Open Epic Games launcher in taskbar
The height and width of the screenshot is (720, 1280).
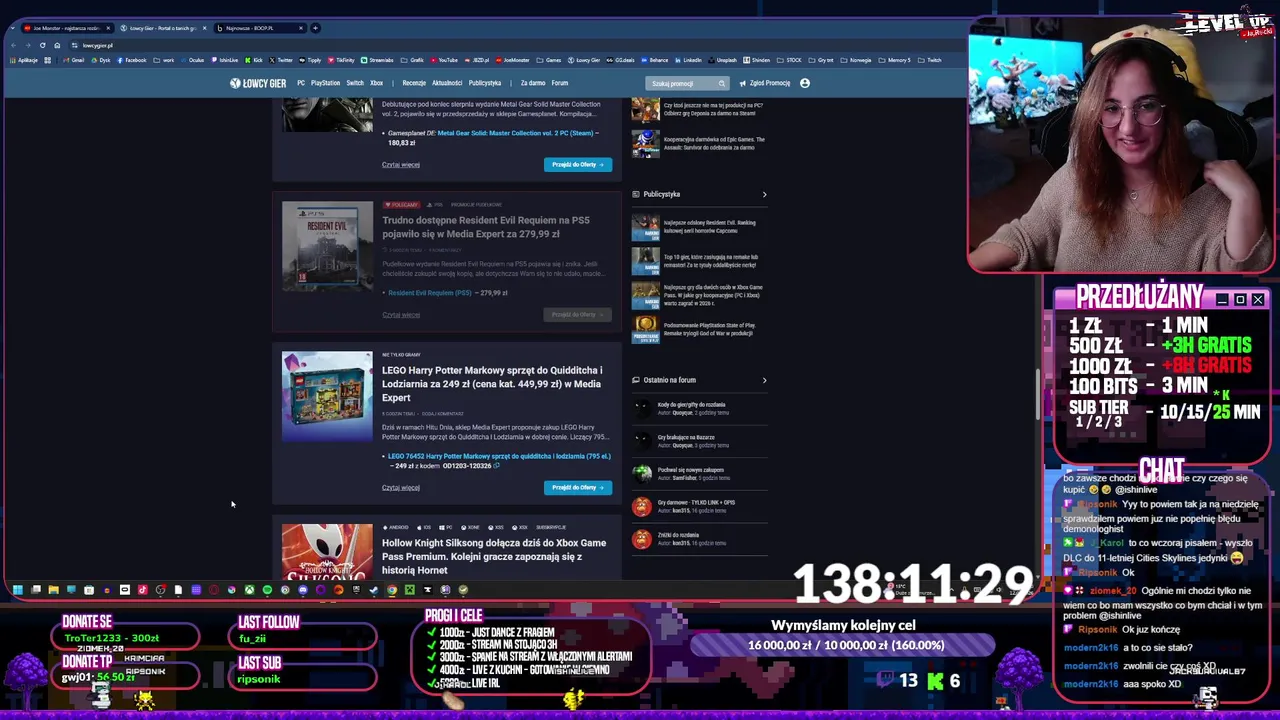tap(356, 590)
